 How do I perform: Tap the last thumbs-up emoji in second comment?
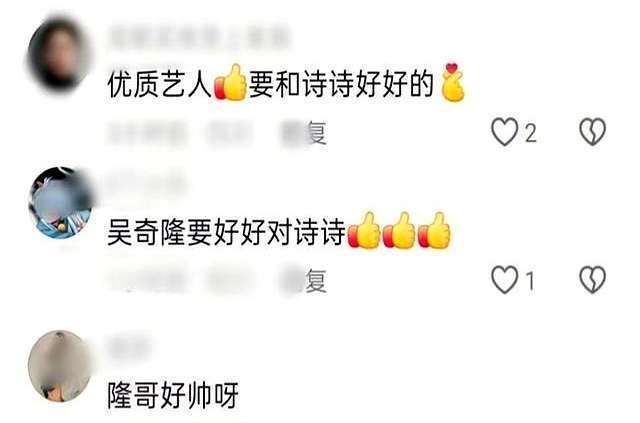pyautogui.click(x=434, y=231)
